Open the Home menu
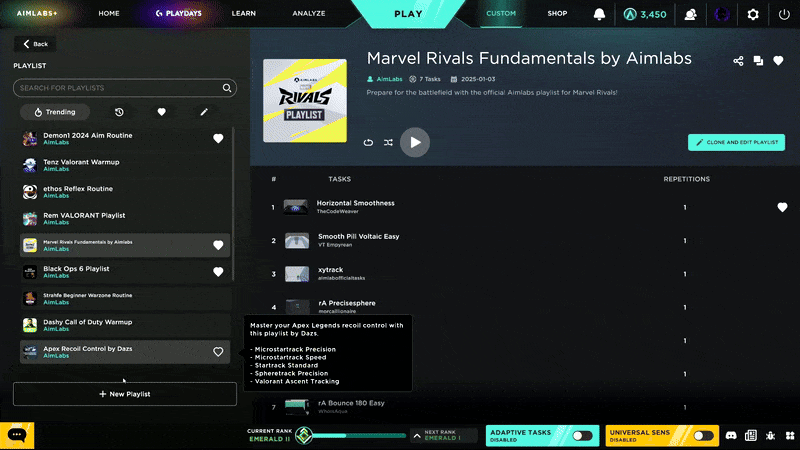 (109, 13)
